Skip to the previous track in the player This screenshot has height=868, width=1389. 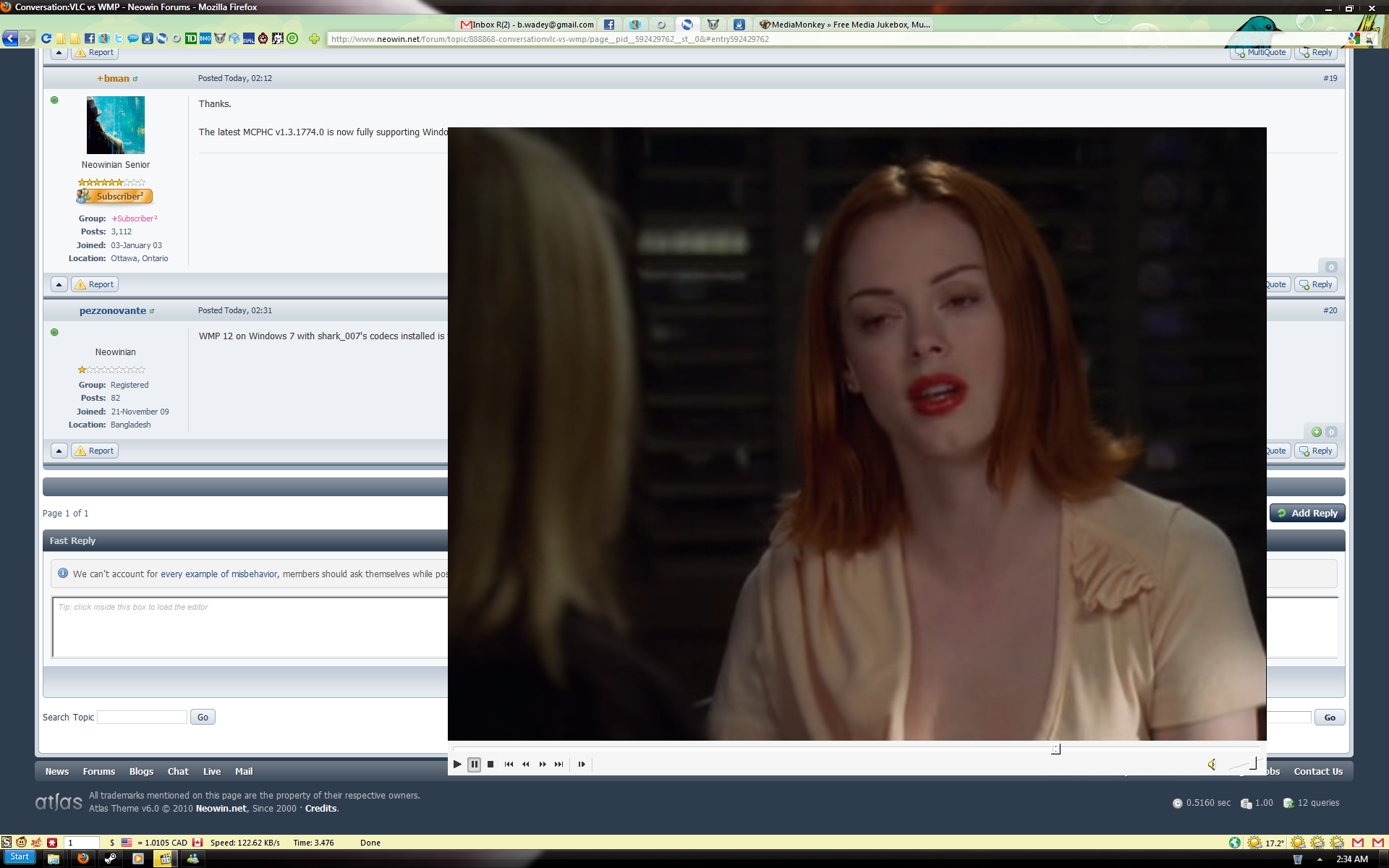click(x=509, y=764)
